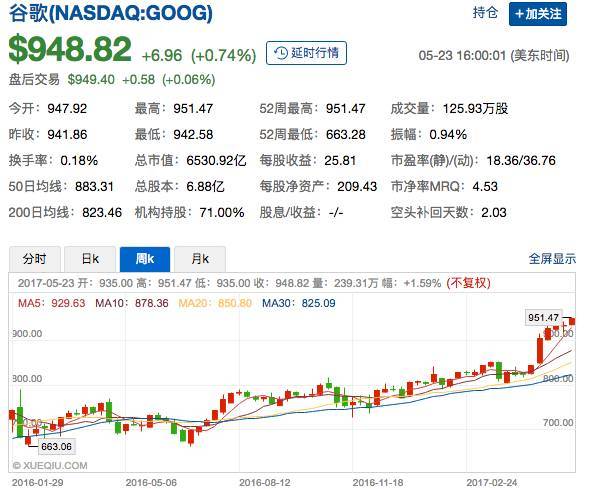Click the 最高 951.47 value
The height and width of the screenshot is (489, 589).
[193, 109]
